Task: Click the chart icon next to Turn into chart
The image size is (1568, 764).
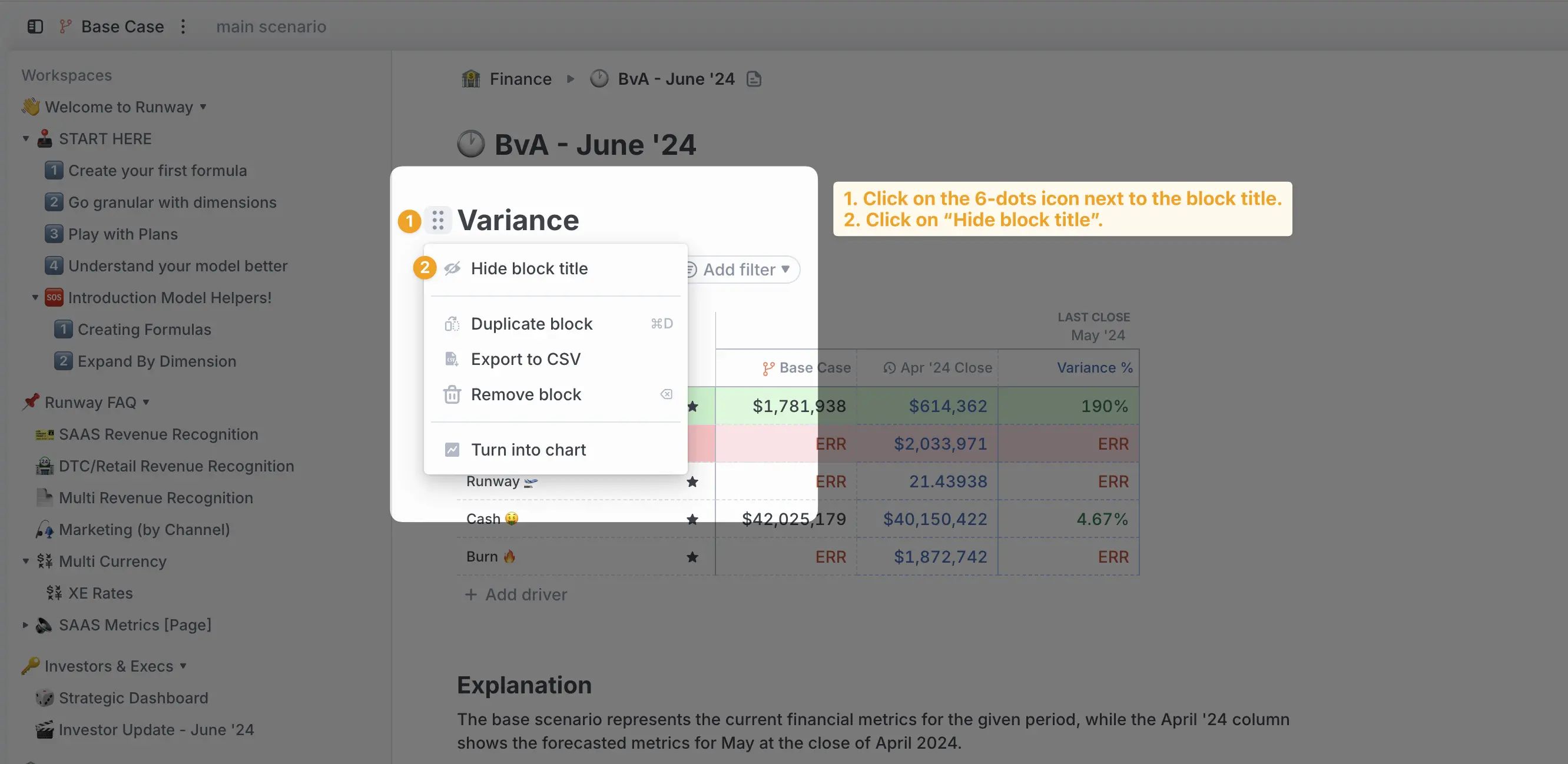Action: (452, 450)
